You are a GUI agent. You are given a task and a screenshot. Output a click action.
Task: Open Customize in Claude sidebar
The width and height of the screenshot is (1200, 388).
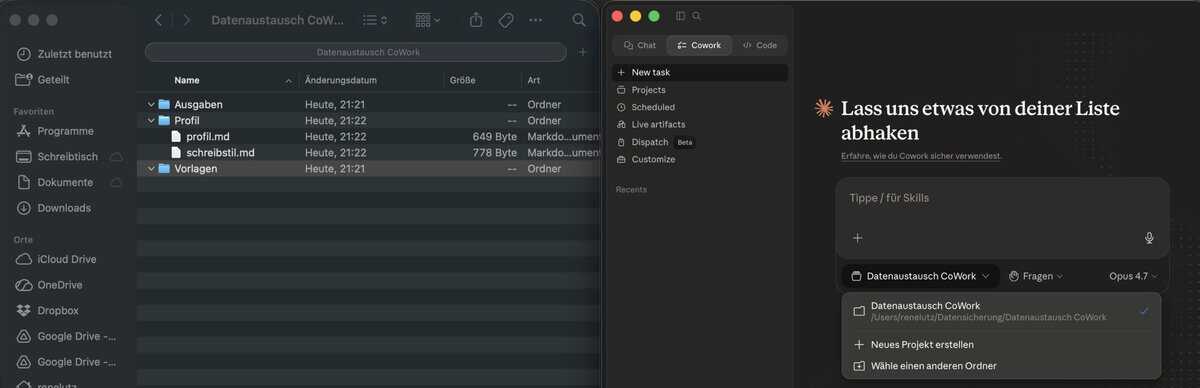point(700,159)
